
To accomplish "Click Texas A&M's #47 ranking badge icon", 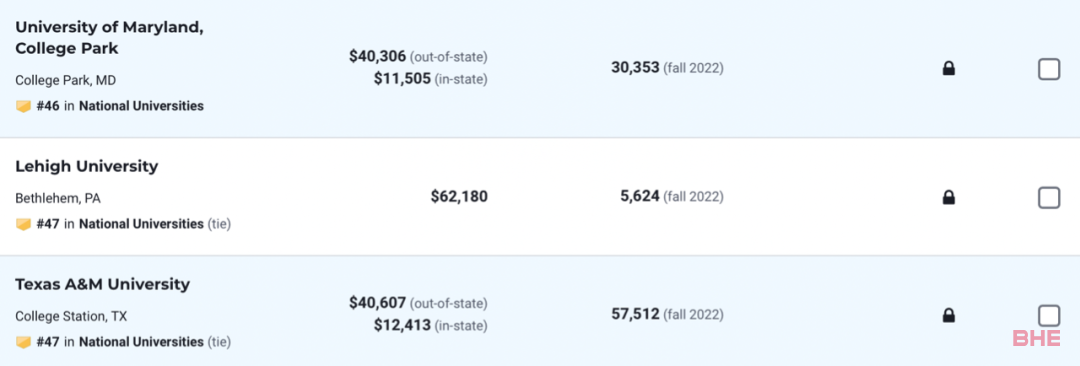I will 23,342.
